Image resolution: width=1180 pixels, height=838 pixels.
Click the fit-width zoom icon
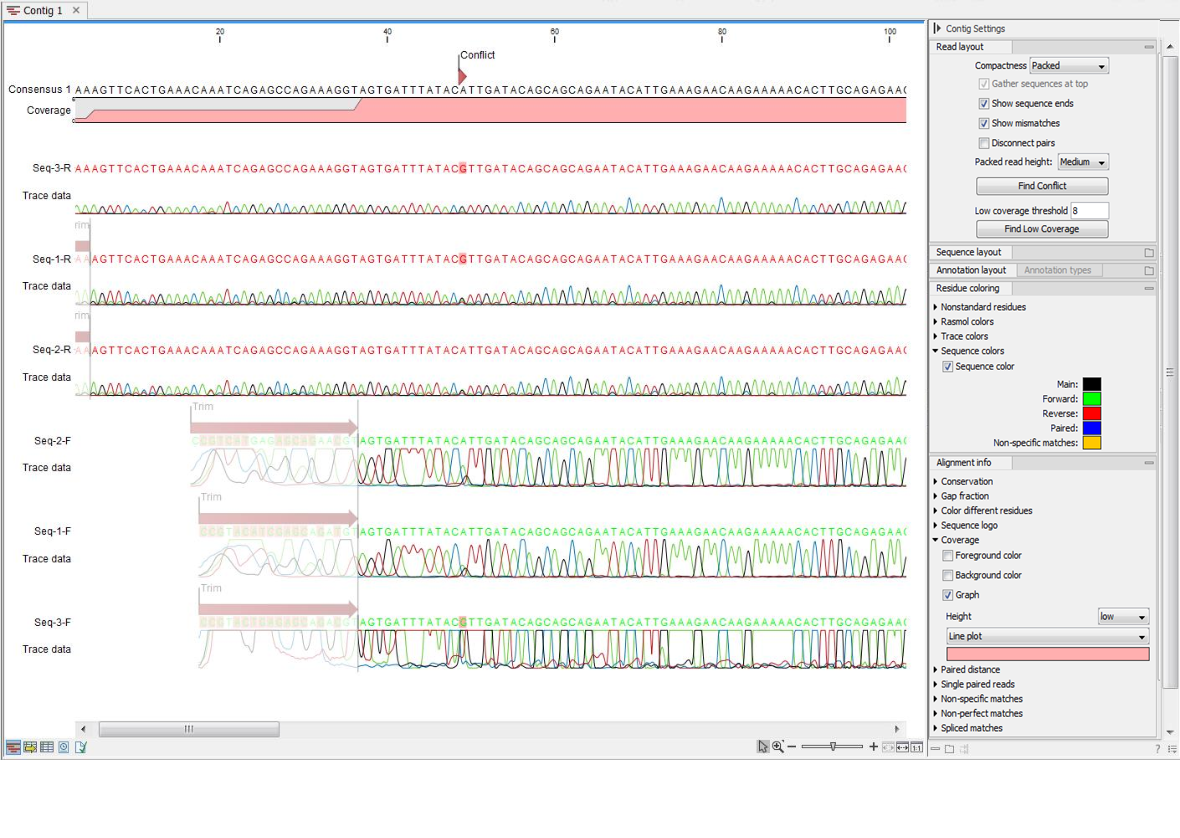903,747
